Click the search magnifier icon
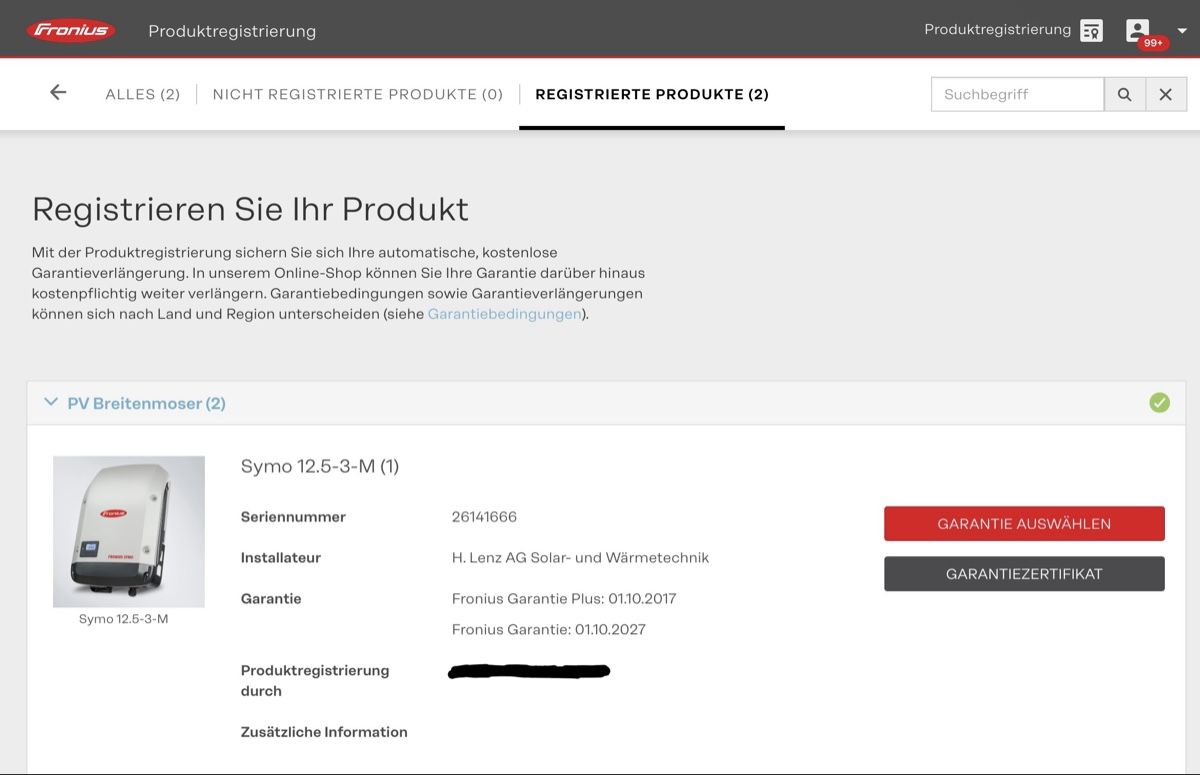This screenshot has width=1200, height=775. pos(1125,94)
